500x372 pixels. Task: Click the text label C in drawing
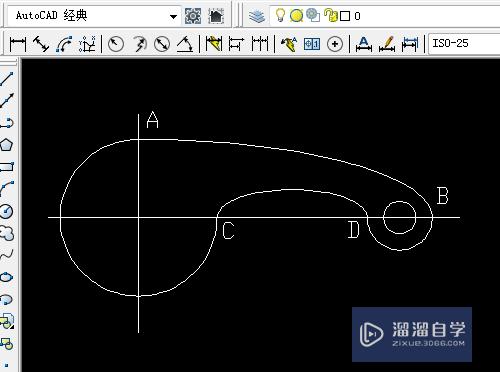pos(228,231)
